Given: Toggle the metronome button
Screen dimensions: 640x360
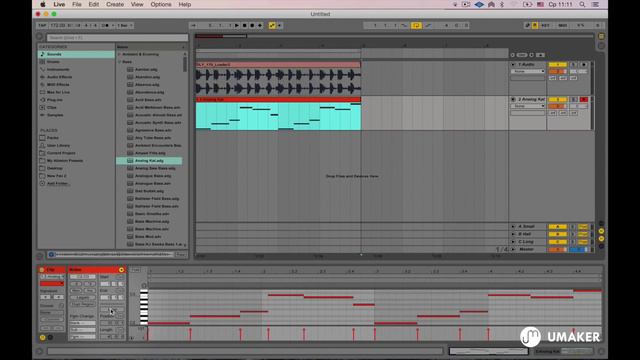Looking at the screenshot, I should tap(105, 25).
